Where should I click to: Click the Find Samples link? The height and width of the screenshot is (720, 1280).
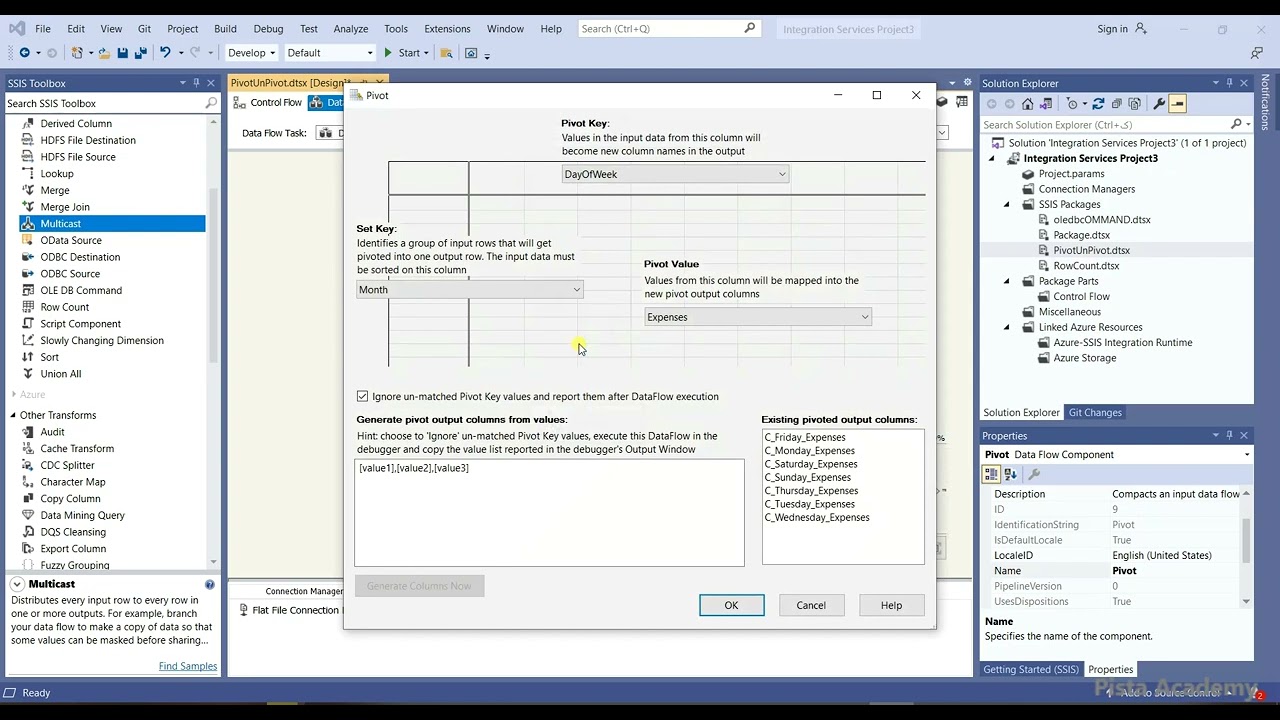[x=187, y=667]
